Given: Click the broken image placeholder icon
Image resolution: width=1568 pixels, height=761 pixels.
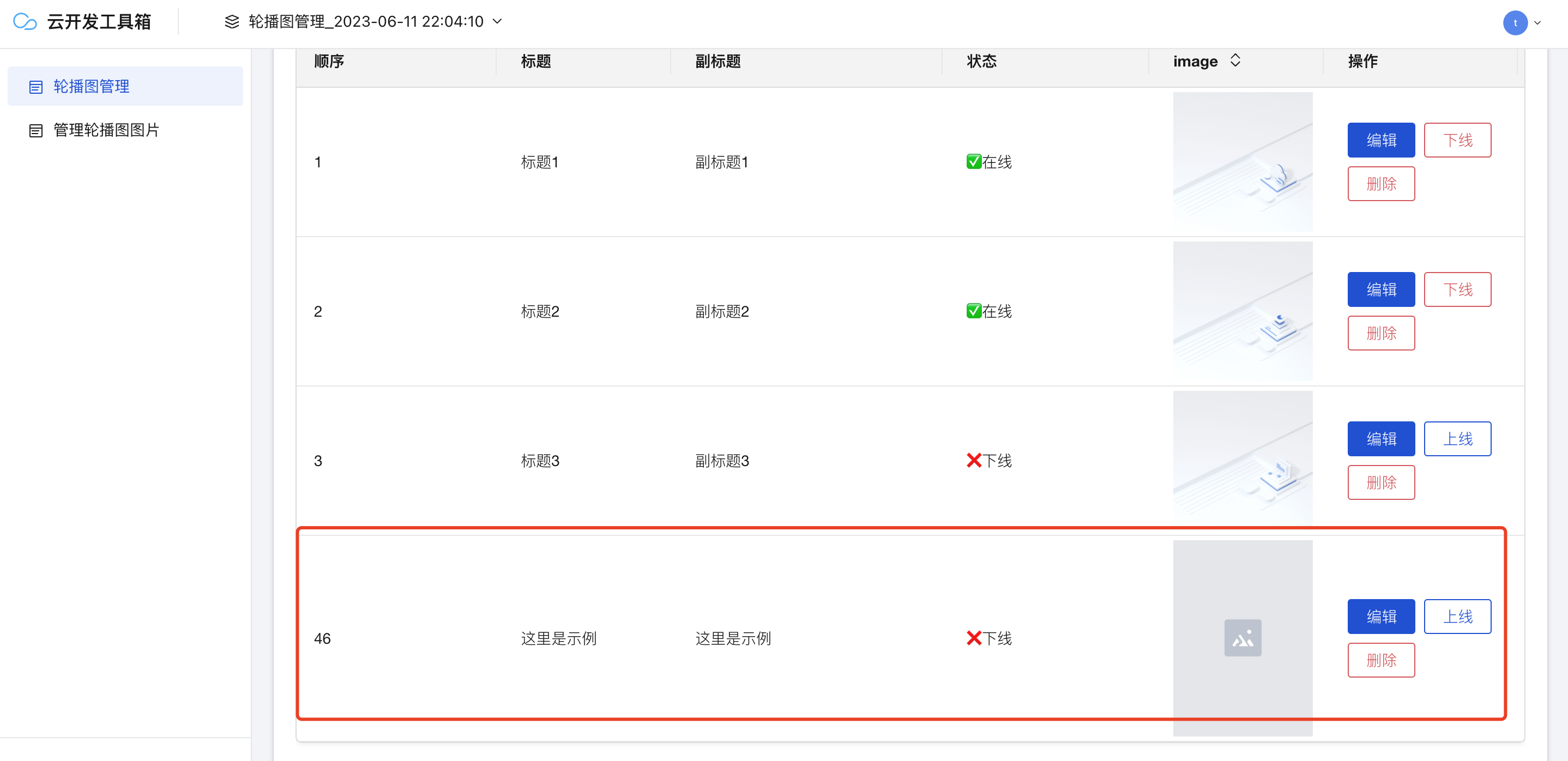Looking at the screenshot, I should (x=1243, y=637).
